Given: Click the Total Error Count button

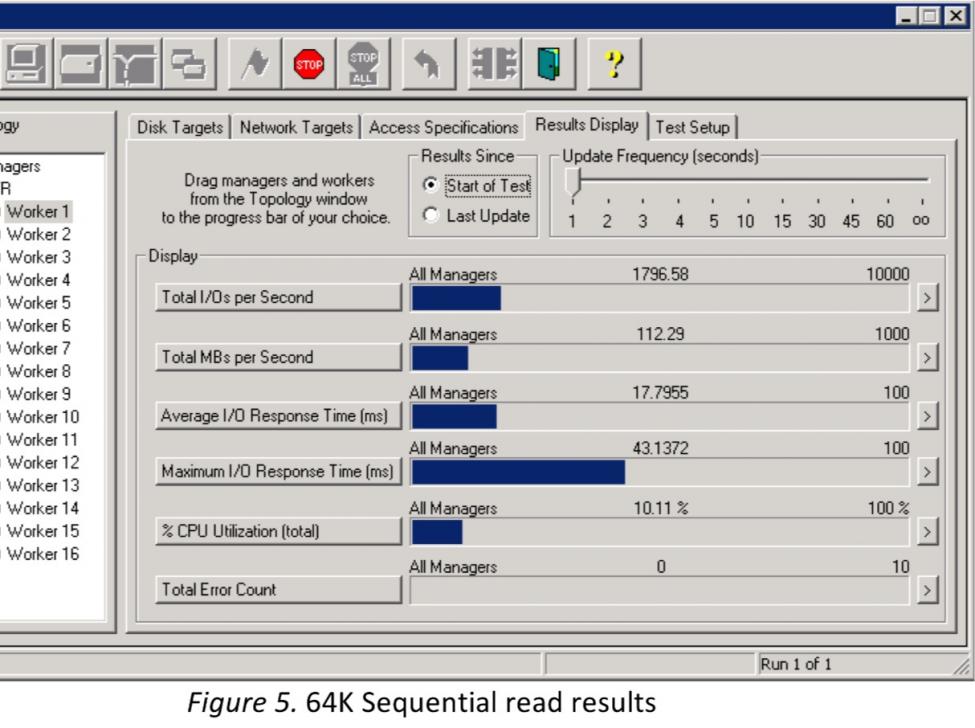Looking at the screenshot, I should 278,589.
